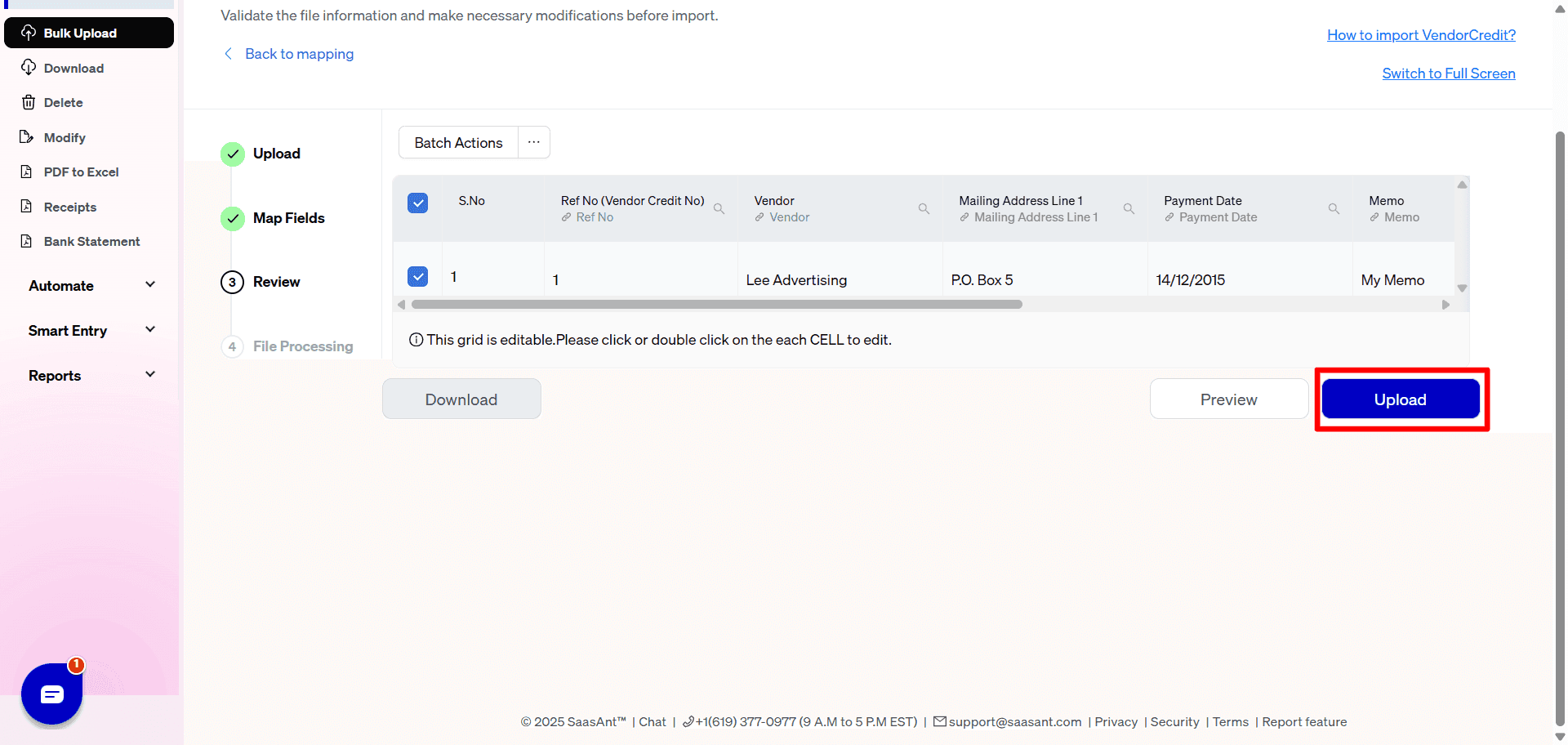
Task: Open the Receipts section
Action: tap(69, 207)
